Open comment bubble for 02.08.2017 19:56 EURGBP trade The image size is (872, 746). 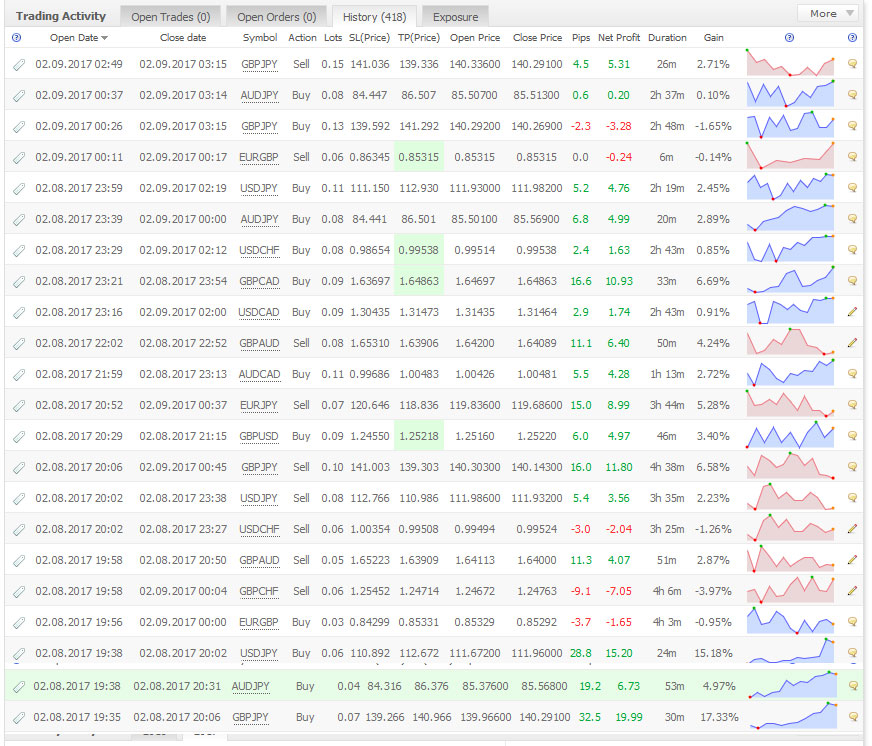coord(852,621)
